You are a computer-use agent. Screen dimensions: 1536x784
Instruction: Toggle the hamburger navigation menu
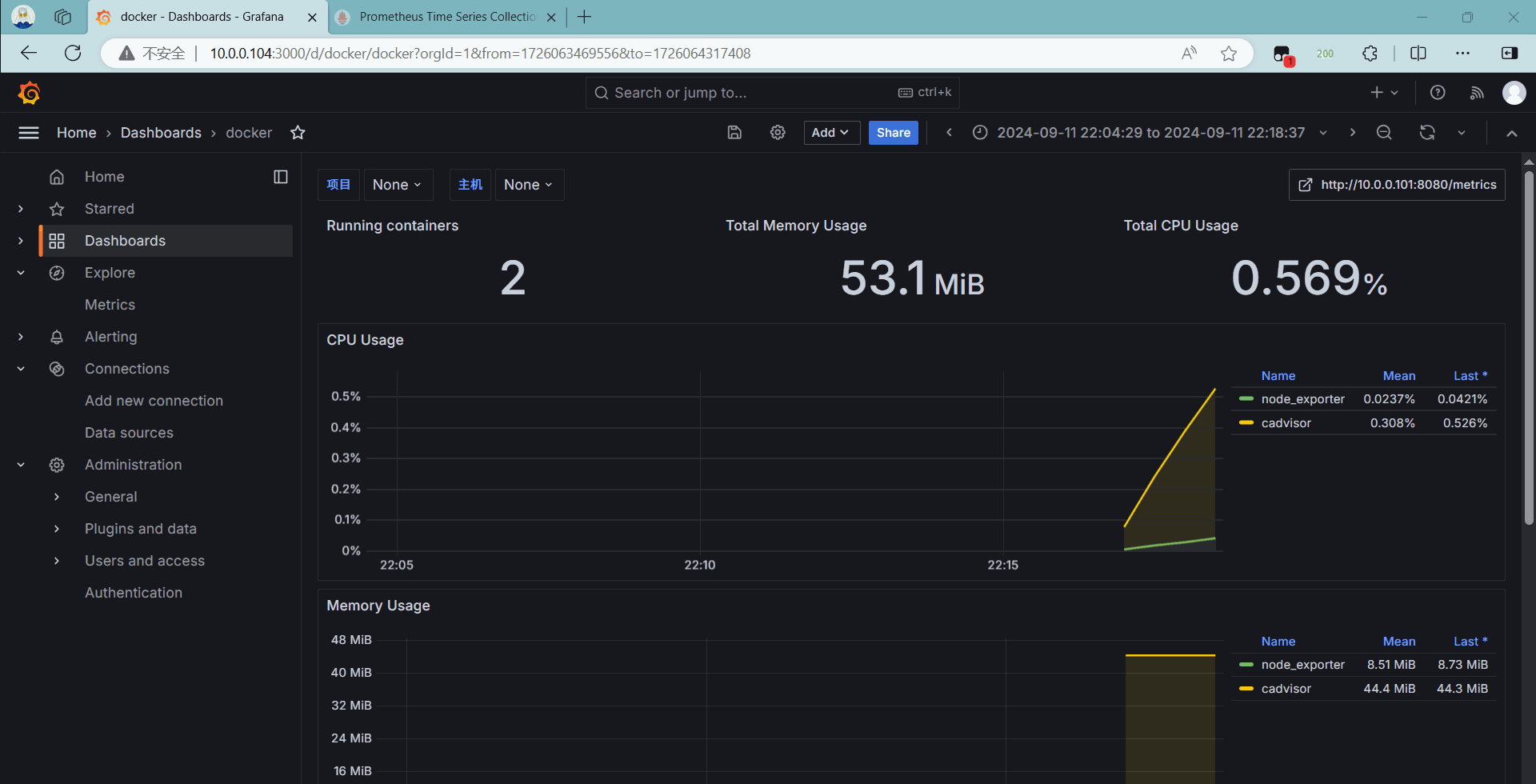pos(29,133)
